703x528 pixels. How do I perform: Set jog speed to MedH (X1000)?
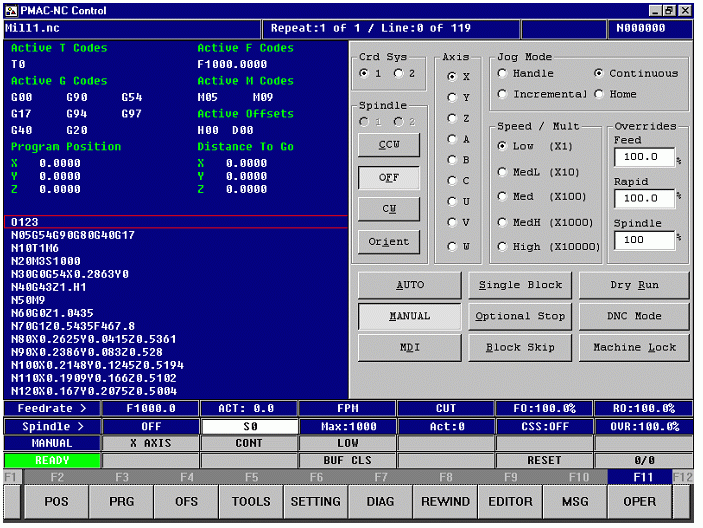502,222
